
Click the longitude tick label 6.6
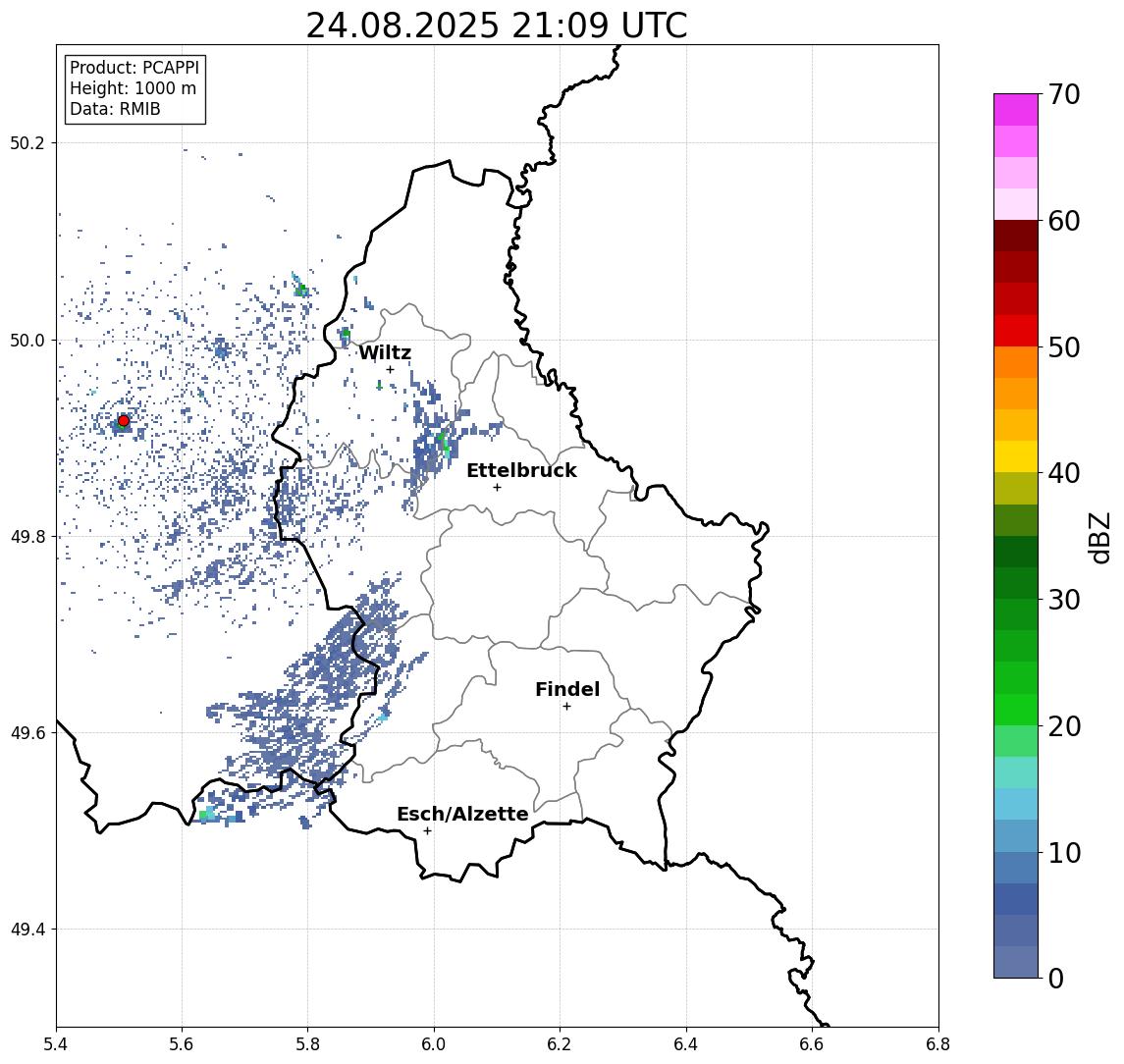click(x=812, y=1044)
